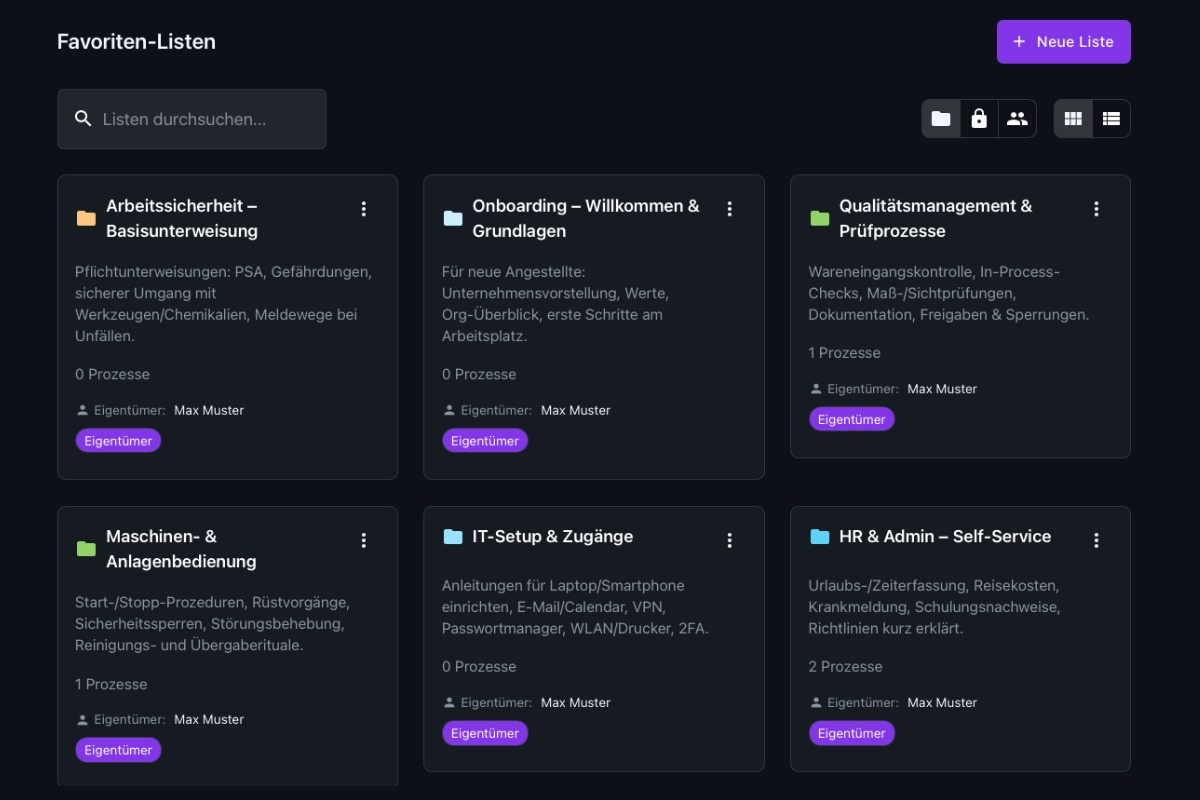
Task: Open three-dot menu on IT-Setup & Zugänge
Action: coord(729,540)
